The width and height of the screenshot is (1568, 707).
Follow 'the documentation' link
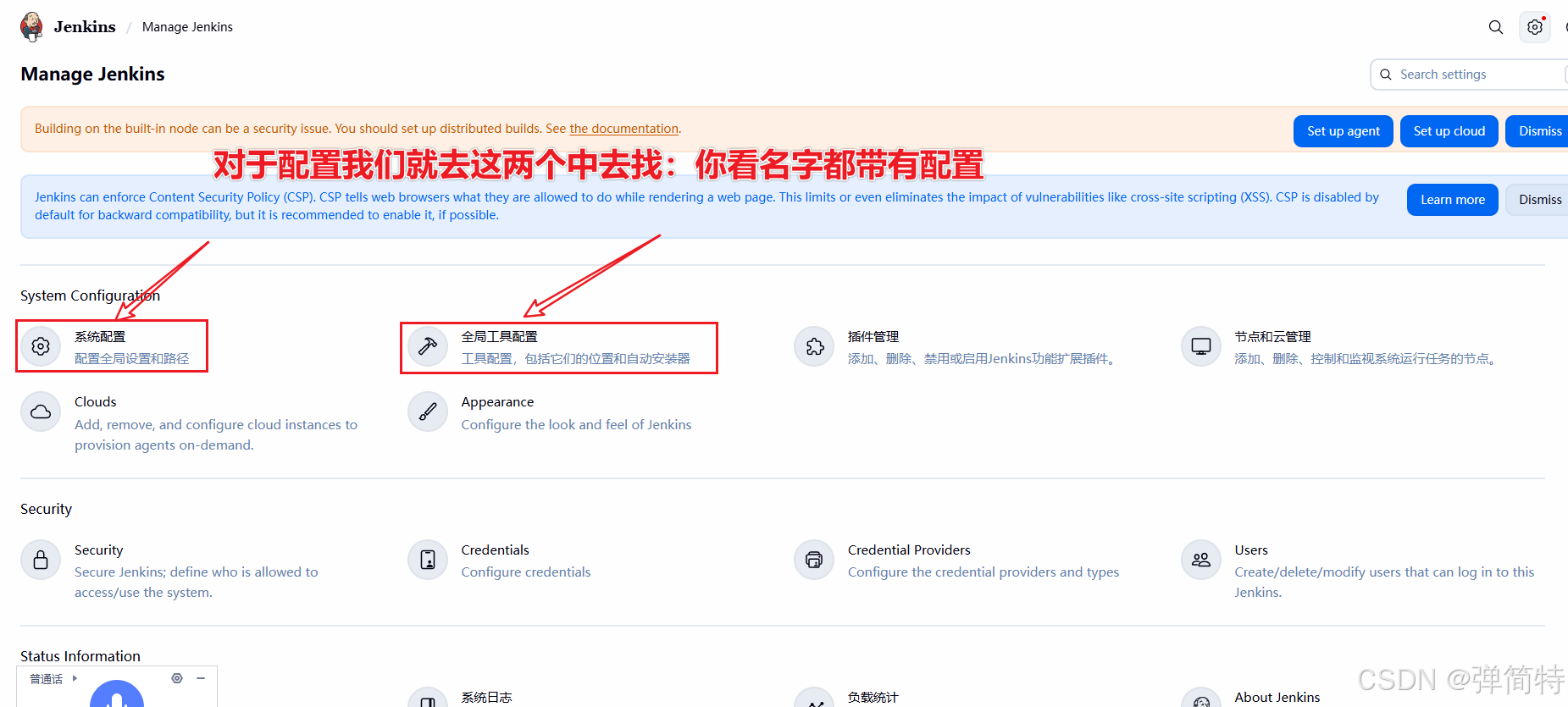point(623,129)
